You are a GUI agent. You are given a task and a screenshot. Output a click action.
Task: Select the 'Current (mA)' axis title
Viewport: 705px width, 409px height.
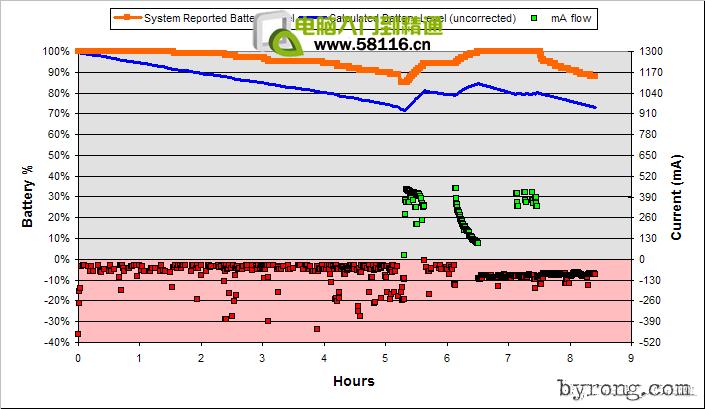[x=677, y=197]
